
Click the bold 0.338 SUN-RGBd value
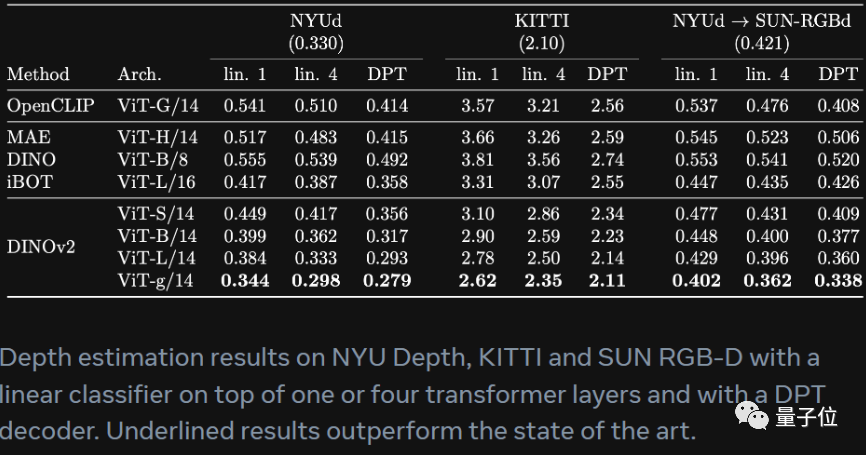[x=838, y=280]
